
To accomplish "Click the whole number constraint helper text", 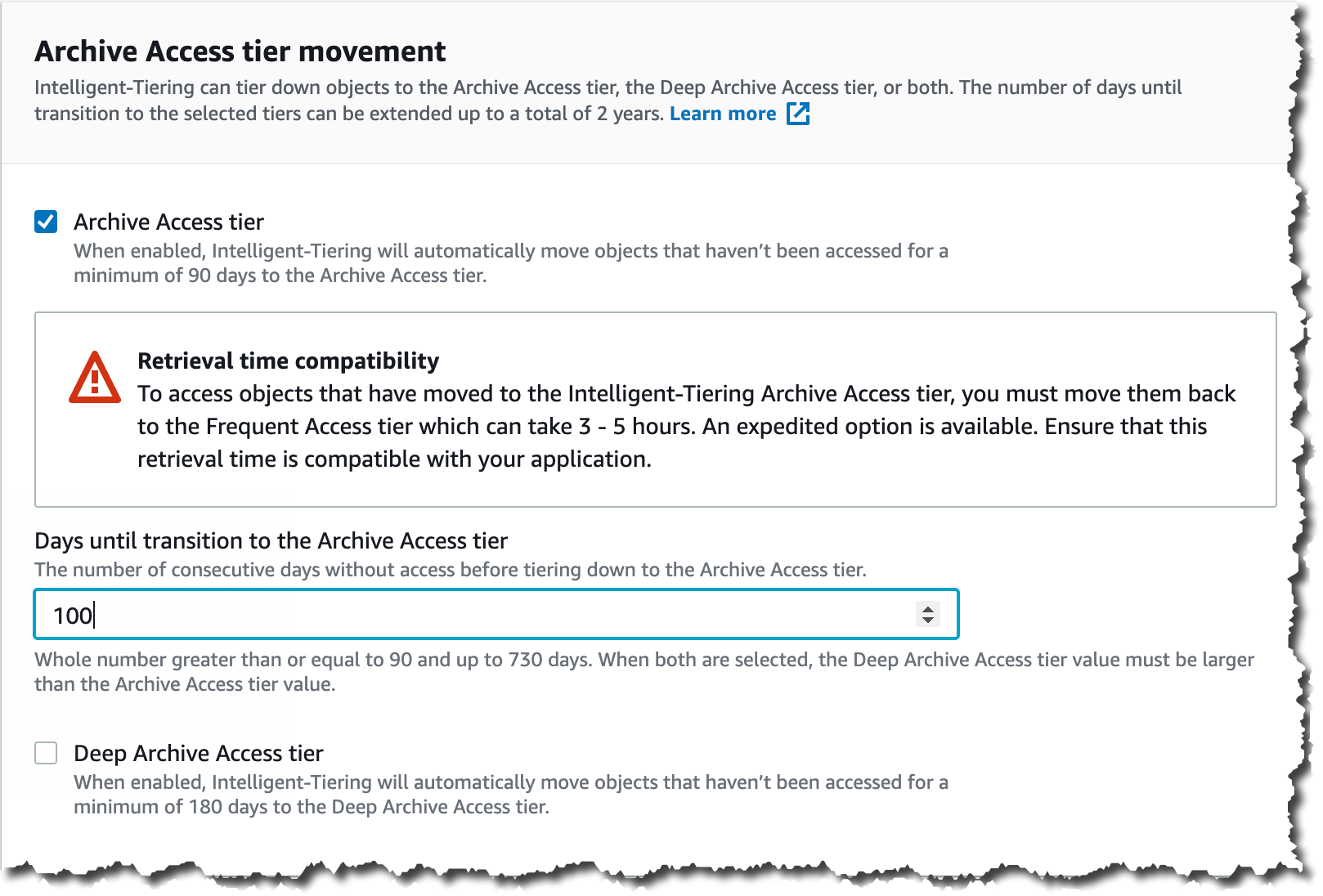I will coord(644,672).
